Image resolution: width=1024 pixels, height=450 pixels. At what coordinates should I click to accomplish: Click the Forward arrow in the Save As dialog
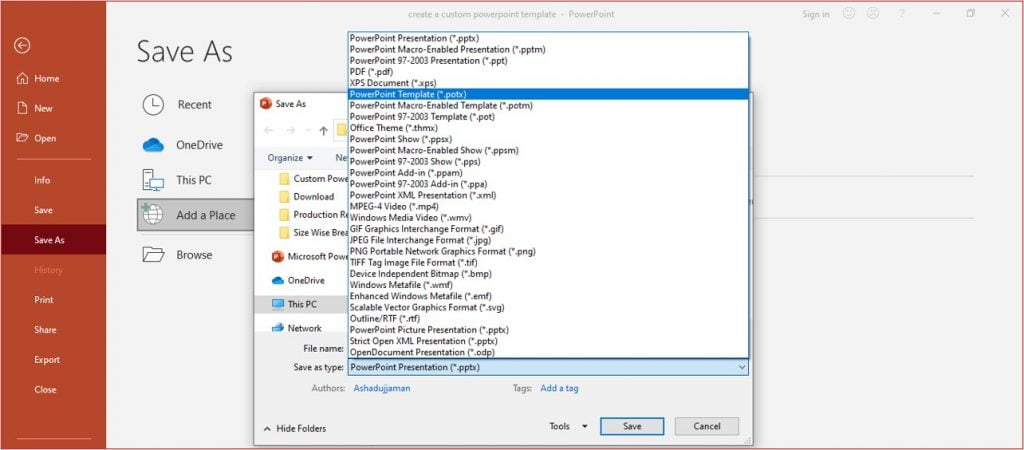pyautogui.click(x=290, y=131)
